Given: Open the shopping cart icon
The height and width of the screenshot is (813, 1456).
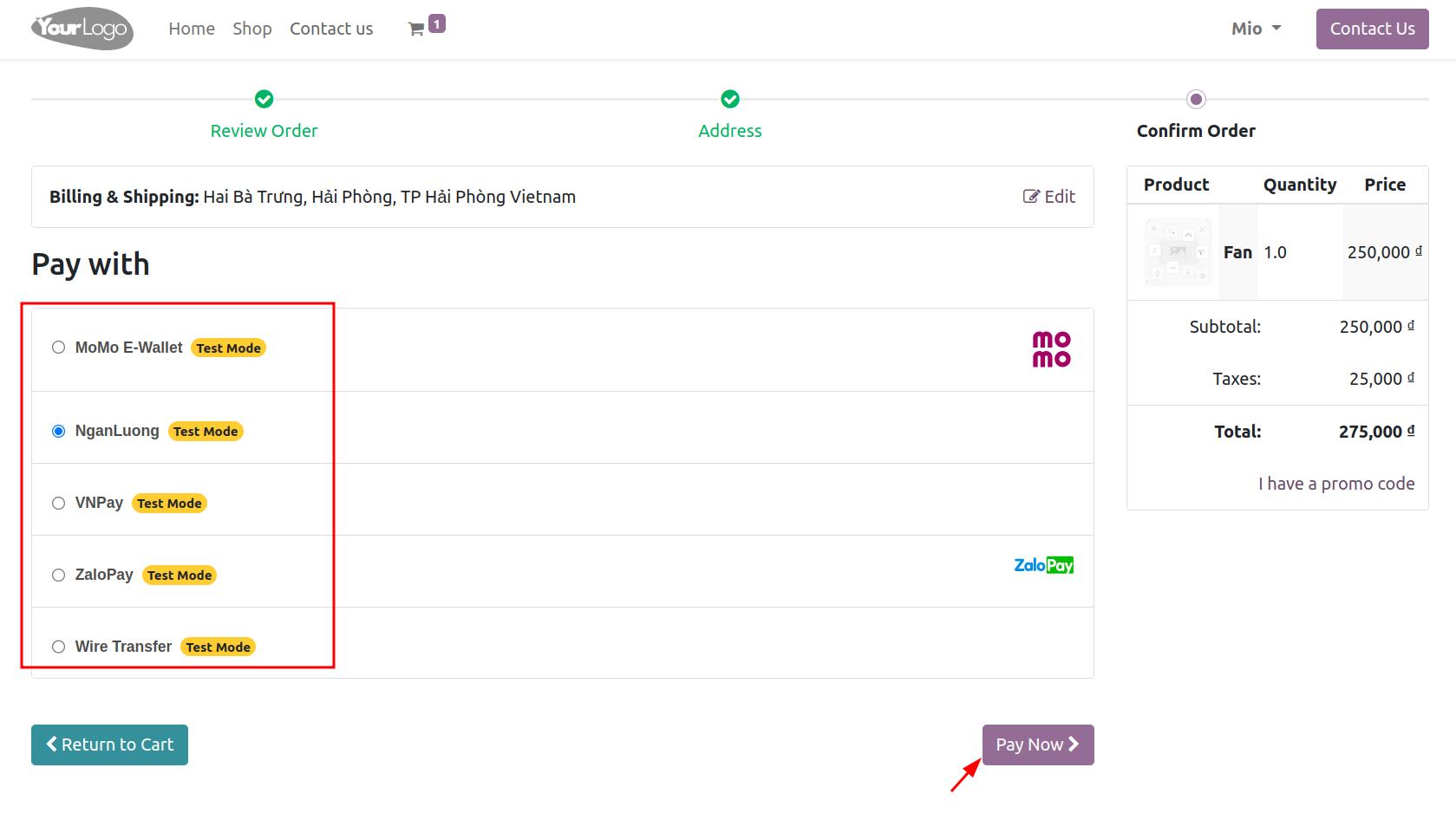Looking at the screenshot, I should coord(416,29).
